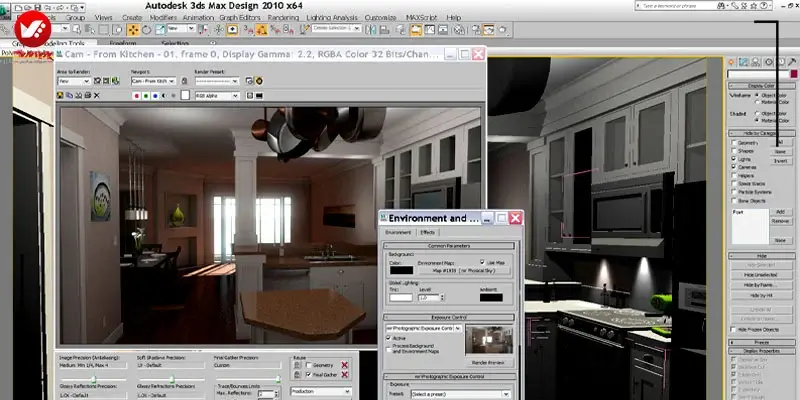This screenshot has height=400, width=800.
Task: Click the Align tool icon
Action: point(384,29)
